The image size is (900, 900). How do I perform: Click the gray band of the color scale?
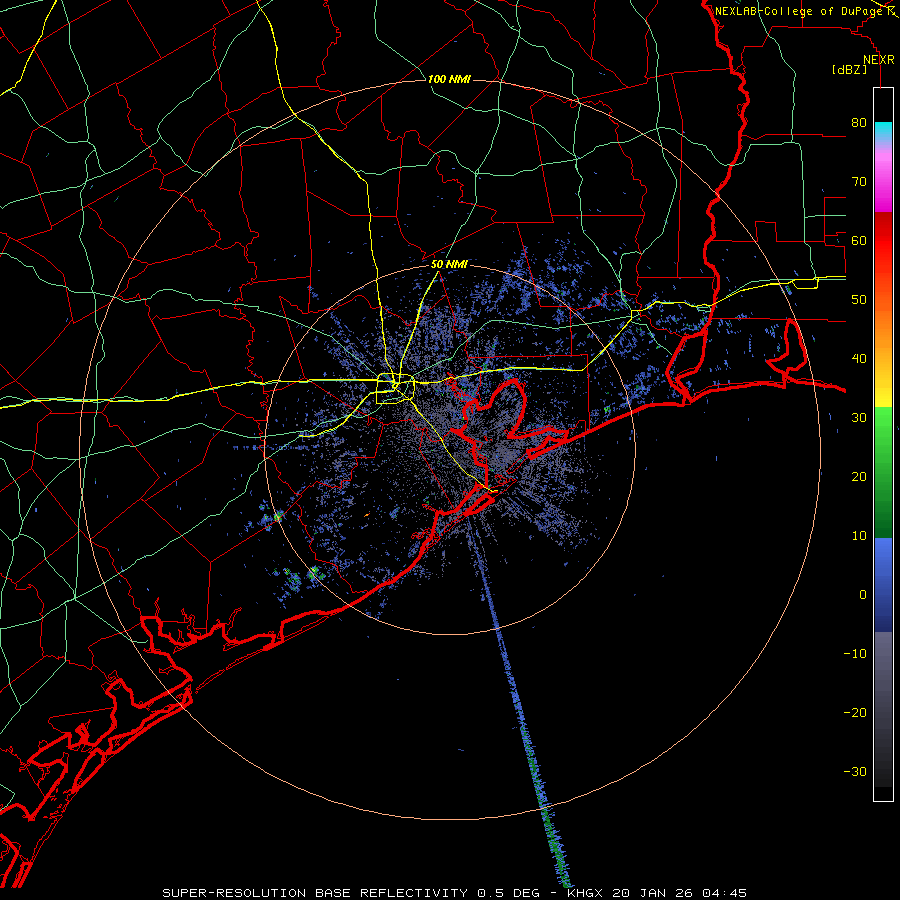pyautogui.click(x=883, y=709)
